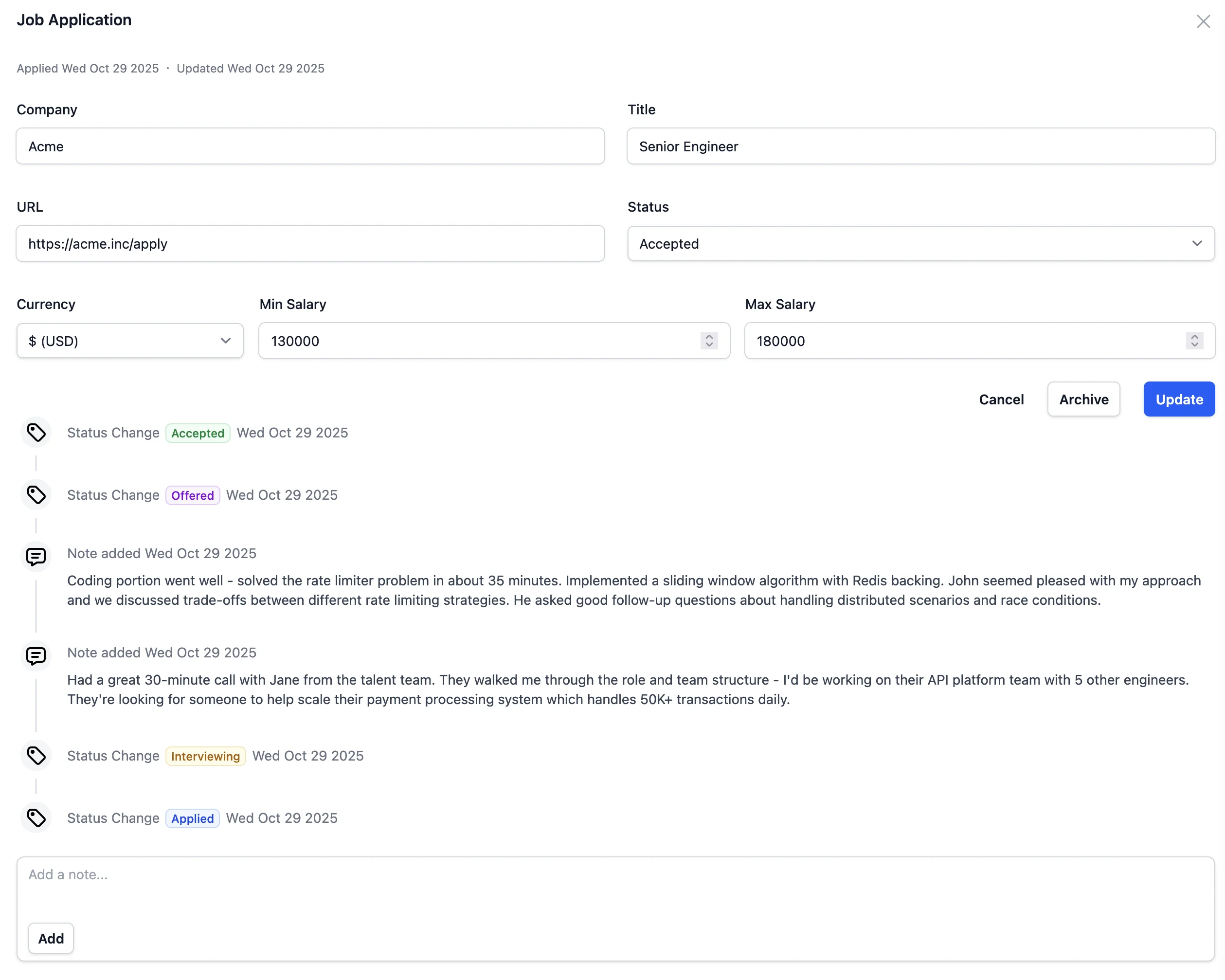Open the Status dropdown showing Accepted

pos(920,243)
